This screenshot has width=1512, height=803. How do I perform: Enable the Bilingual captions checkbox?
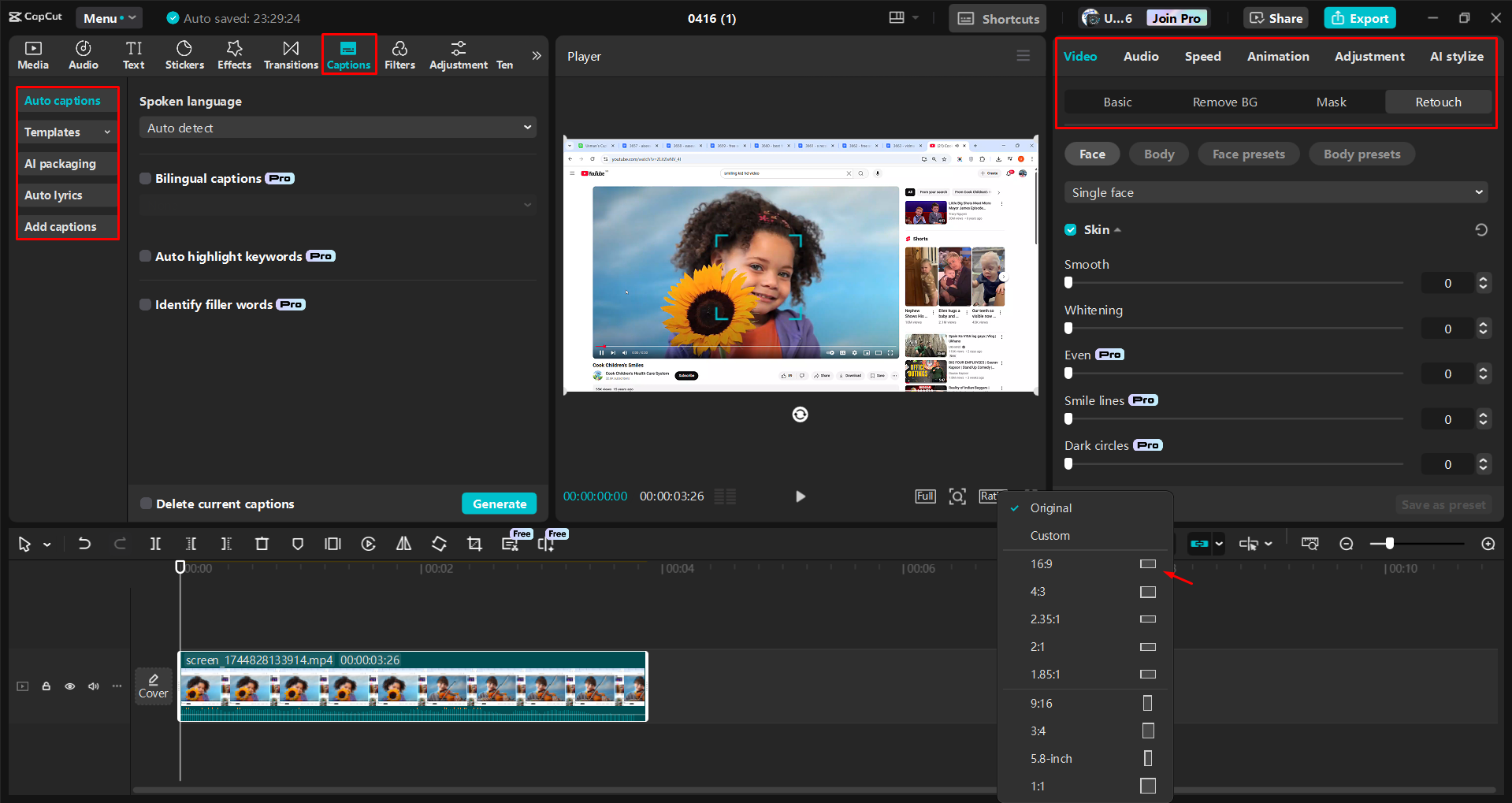coord(145,178)
